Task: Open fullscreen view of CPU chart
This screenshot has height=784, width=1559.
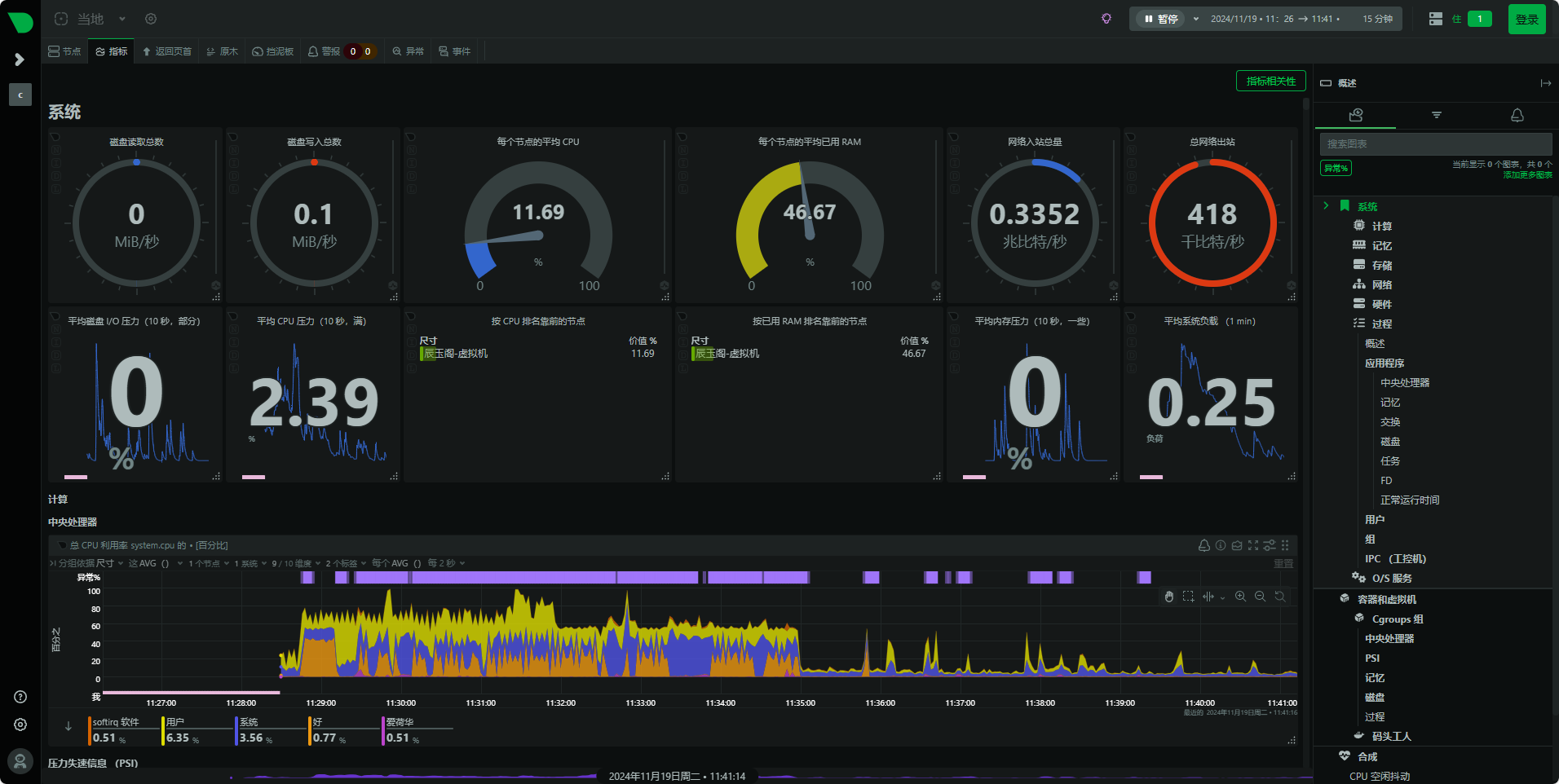Action: [x=1253, y=545]
